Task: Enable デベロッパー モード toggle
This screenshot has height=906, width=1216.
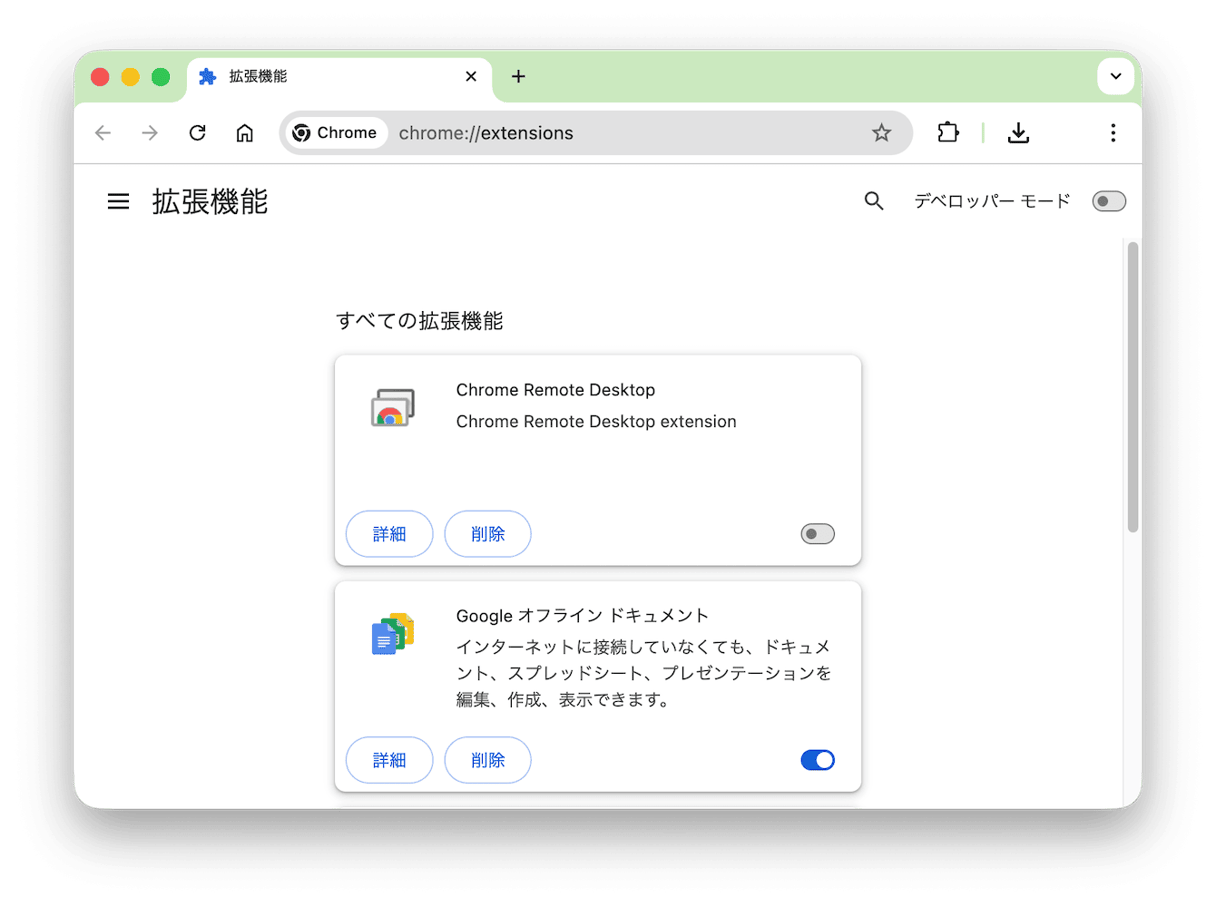Action: (x=1108, y=201)
